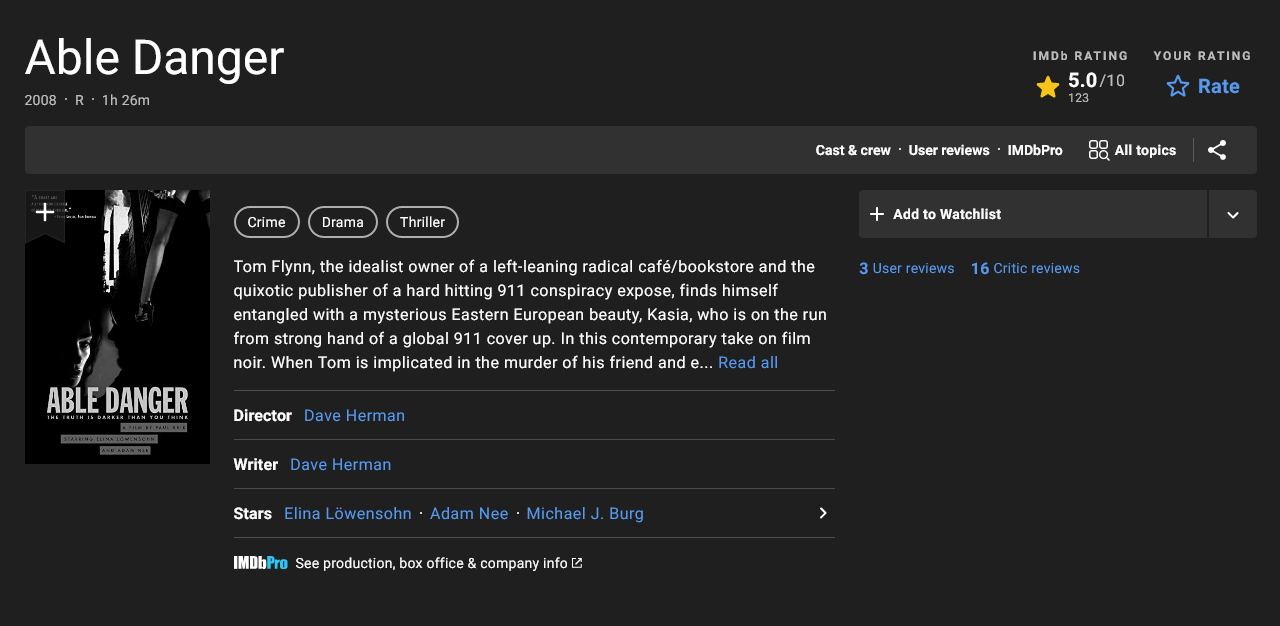
Task: Click Add to Watchlist button
Action: coord(1033,214)
